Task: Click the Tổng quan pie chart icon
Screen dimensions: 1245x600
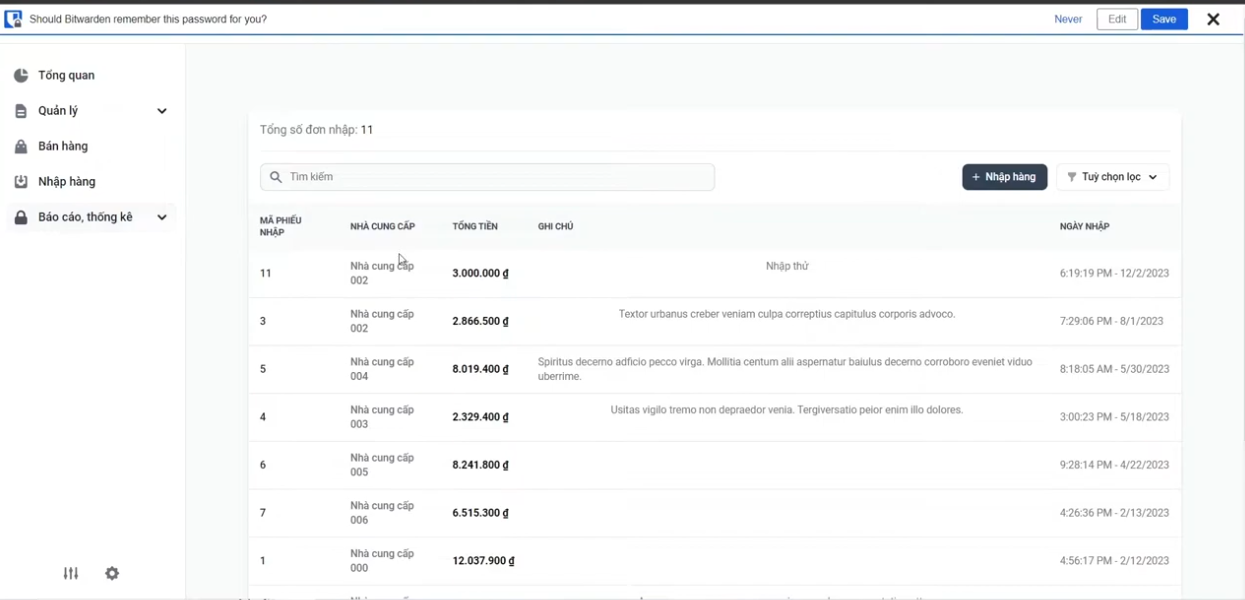Action: 21,76
